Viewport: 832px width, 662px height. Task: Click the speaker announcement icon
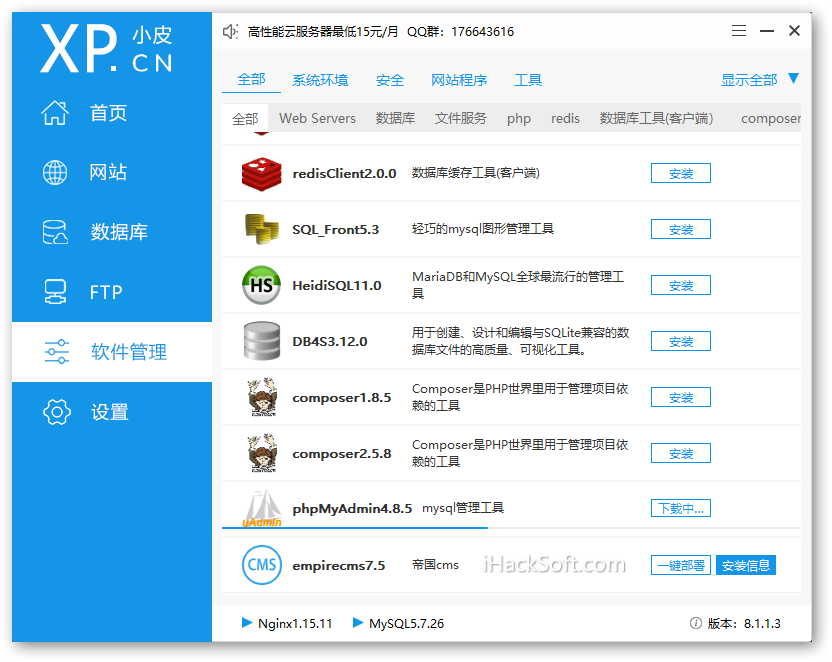pyautogui.click(x=230, y=32)
